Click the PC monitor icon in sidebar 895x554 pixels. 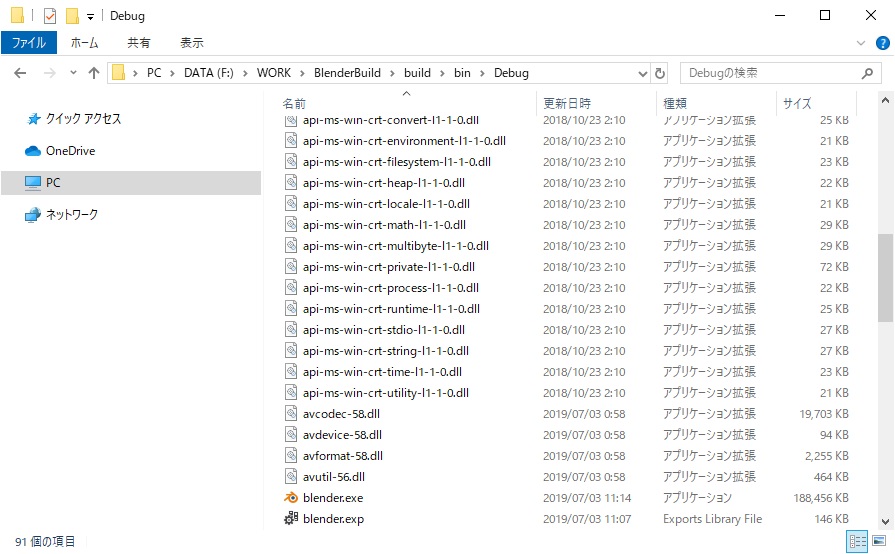point(33,183)
